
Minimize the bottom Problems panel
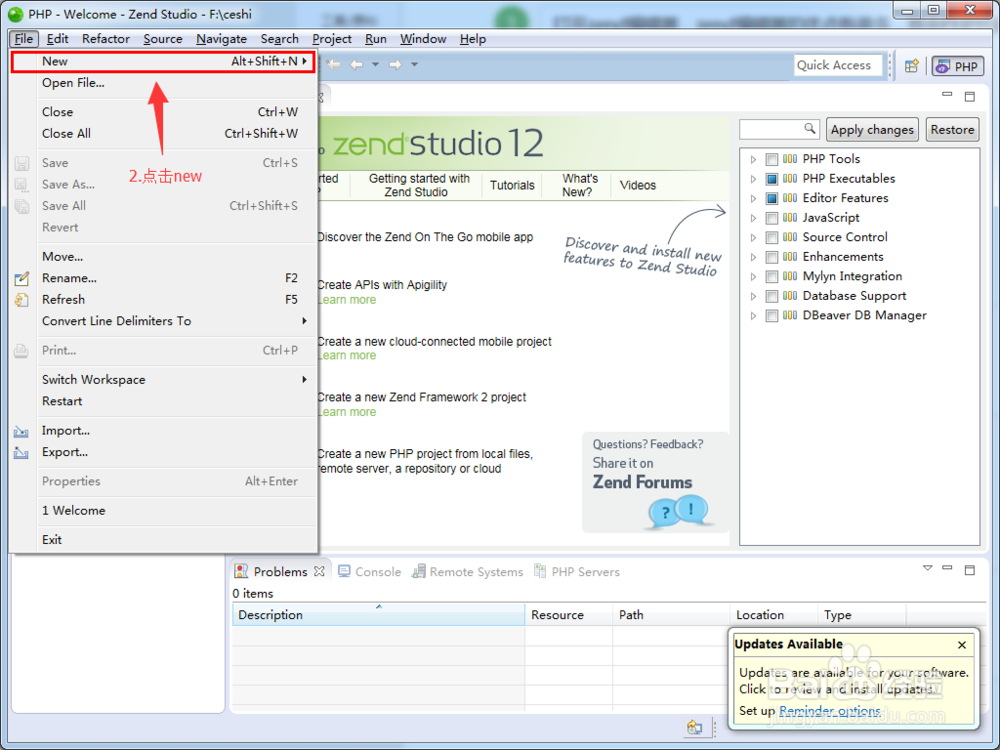(x=947, y=568)
